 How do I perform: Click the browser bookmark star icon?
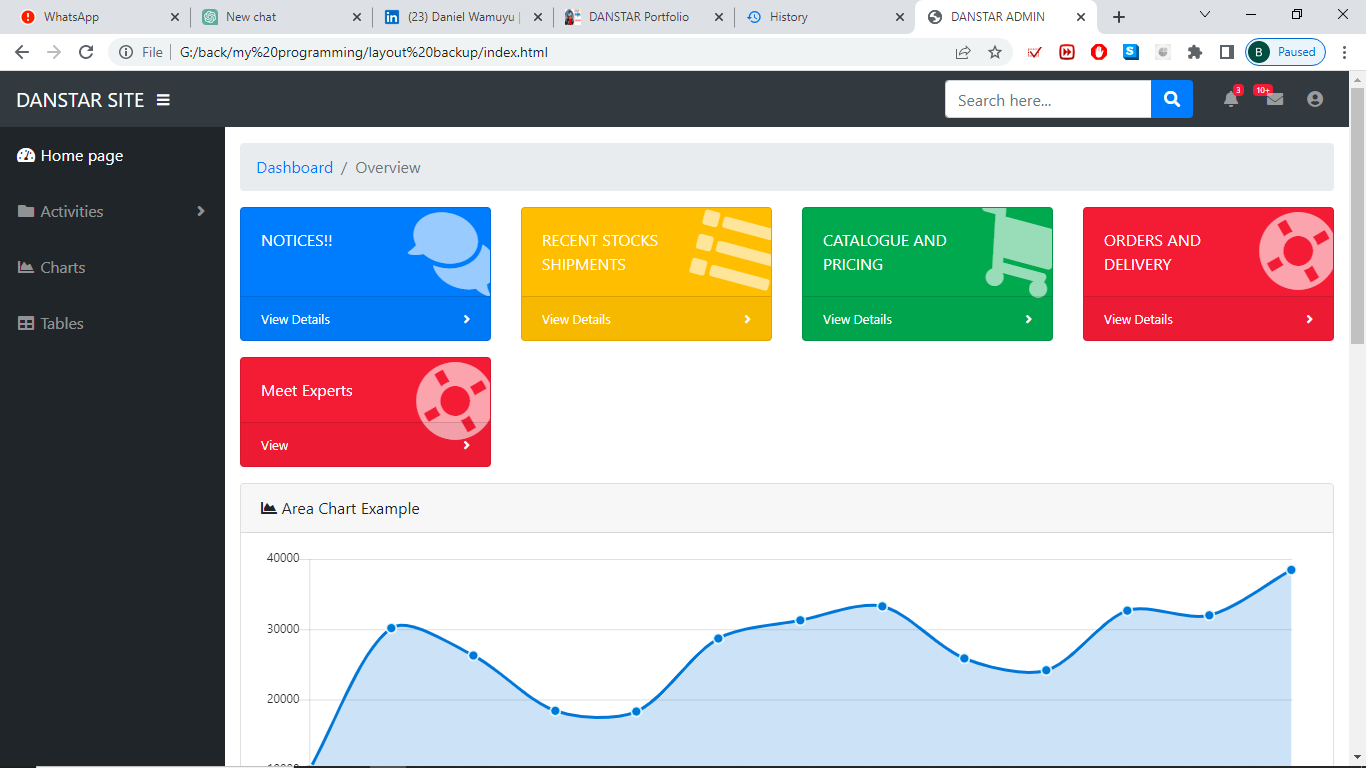995,52
